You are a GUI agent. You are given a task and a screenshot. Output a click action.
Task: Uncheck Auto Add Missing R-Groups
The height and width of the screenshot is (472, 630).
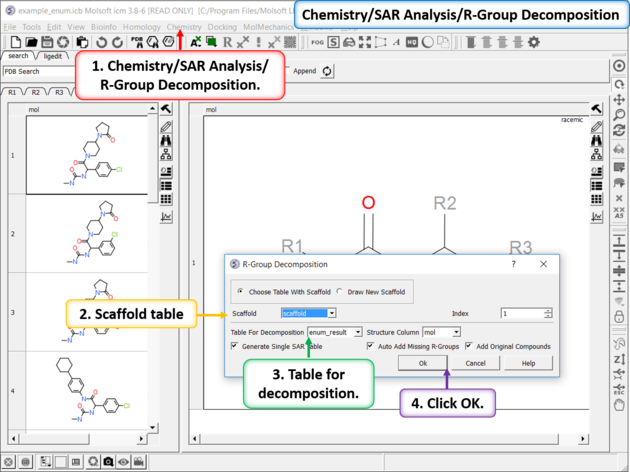pyautogui.click(x=371, y=346)
